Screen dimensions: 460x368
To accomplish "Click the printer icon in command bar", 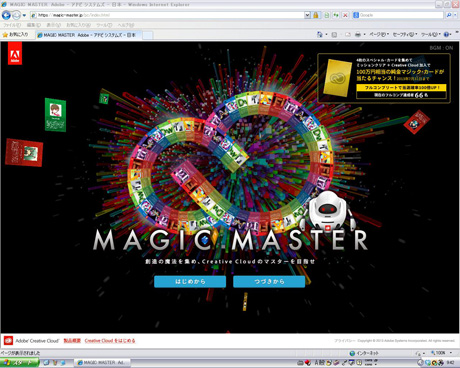I will (357, 34).
